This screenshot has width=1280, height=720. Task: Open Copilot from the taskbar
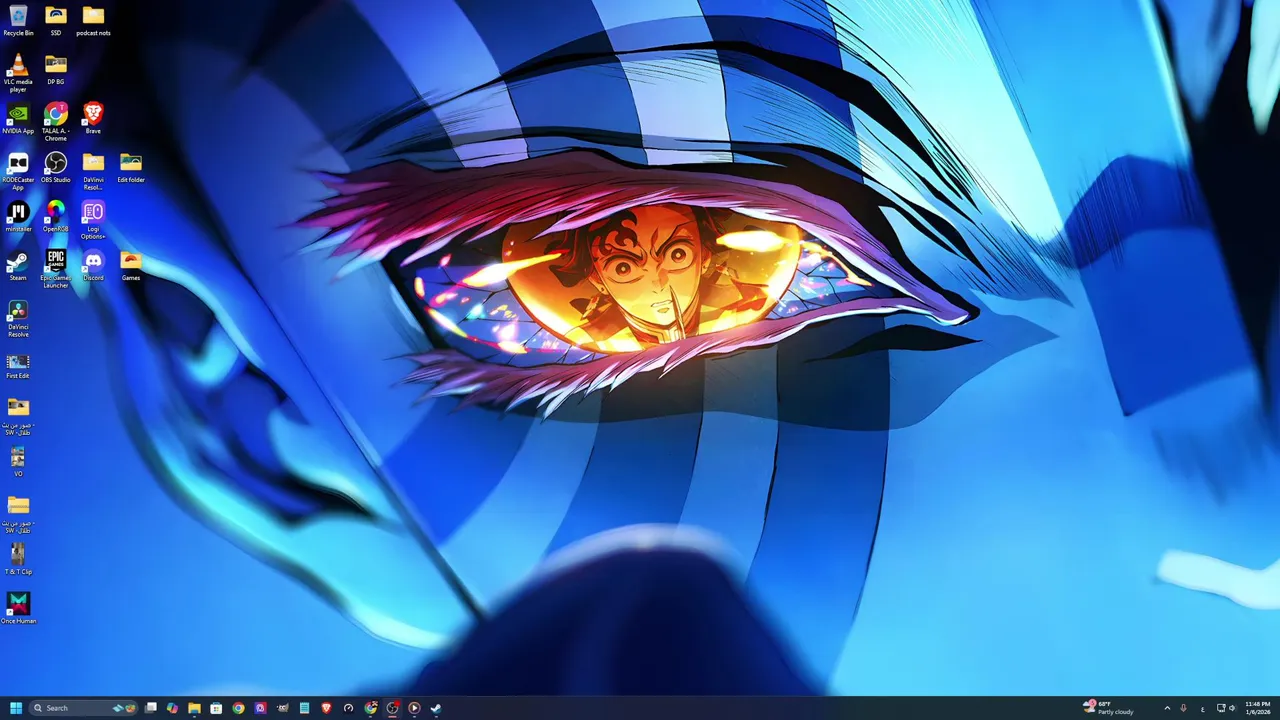point(172,708)
